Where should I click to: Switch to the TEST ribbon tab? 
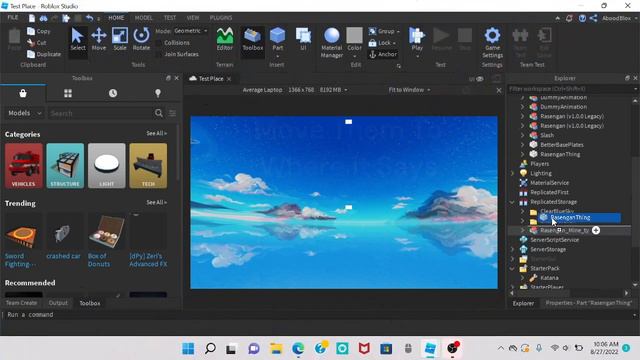click(170, 18)
